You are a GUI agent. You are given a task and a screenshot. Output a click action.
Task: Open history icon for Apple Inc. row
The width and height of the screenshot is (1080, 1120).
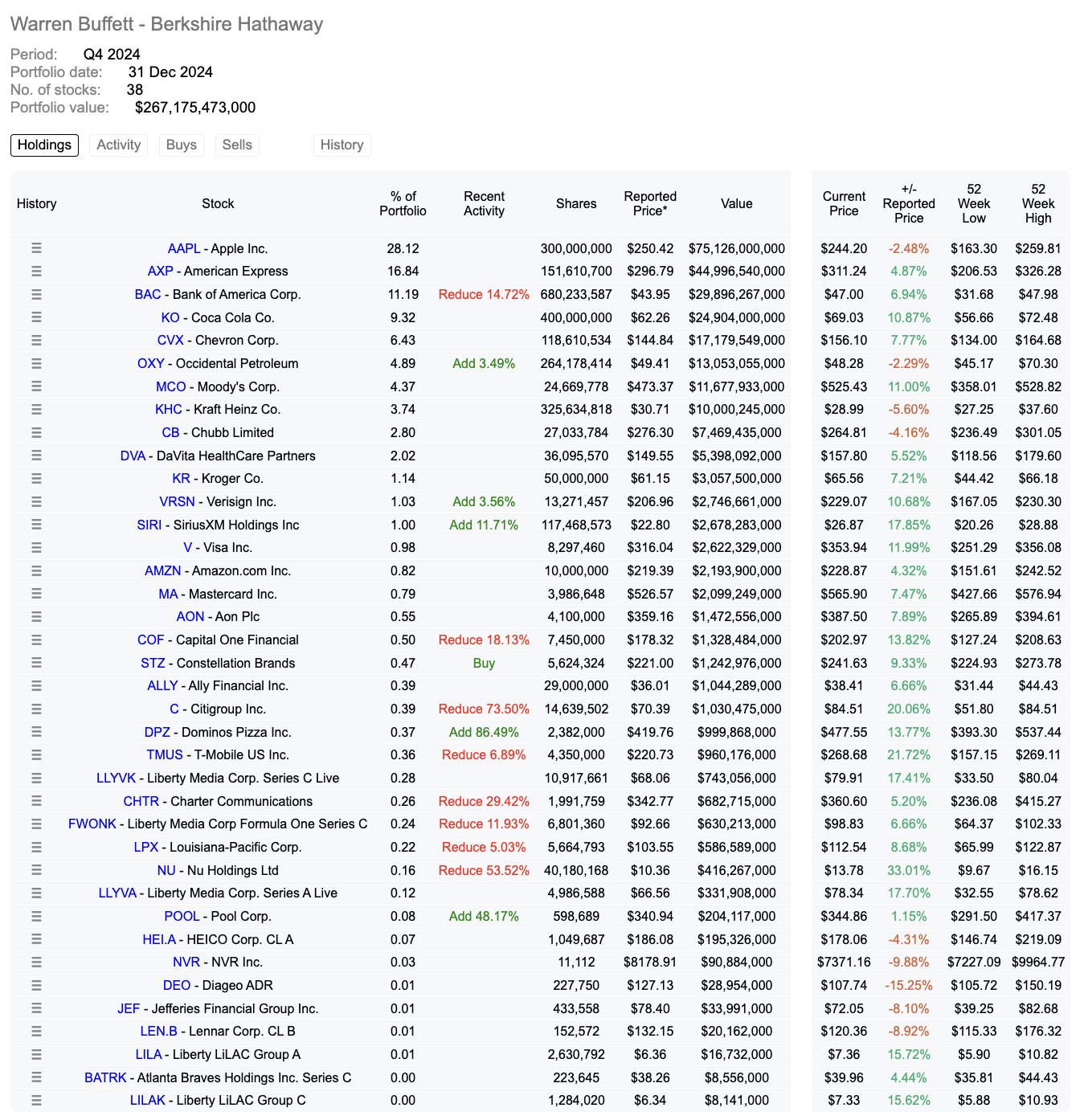point(36,248)
